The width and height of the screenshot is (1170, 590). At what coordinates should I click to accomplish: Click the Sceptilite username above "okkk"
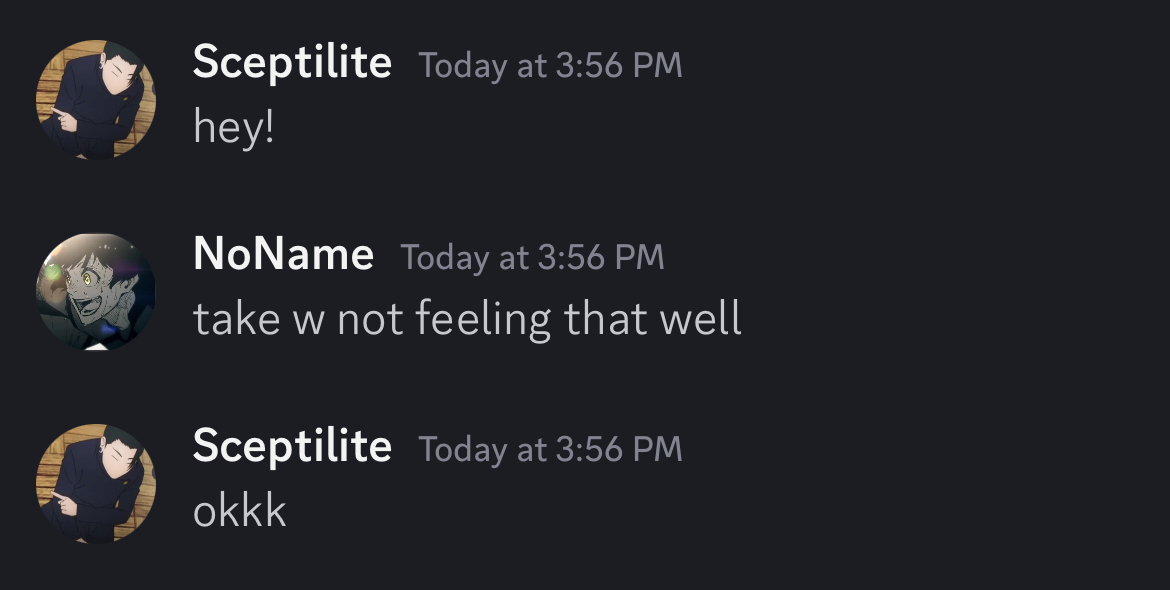tap(292, 446)
